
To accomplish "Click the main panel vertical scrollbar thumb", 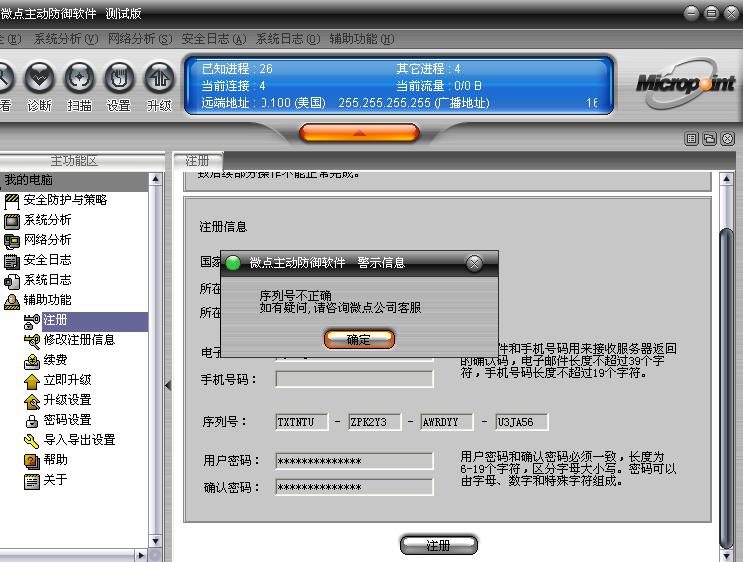I will click(726, 387).
